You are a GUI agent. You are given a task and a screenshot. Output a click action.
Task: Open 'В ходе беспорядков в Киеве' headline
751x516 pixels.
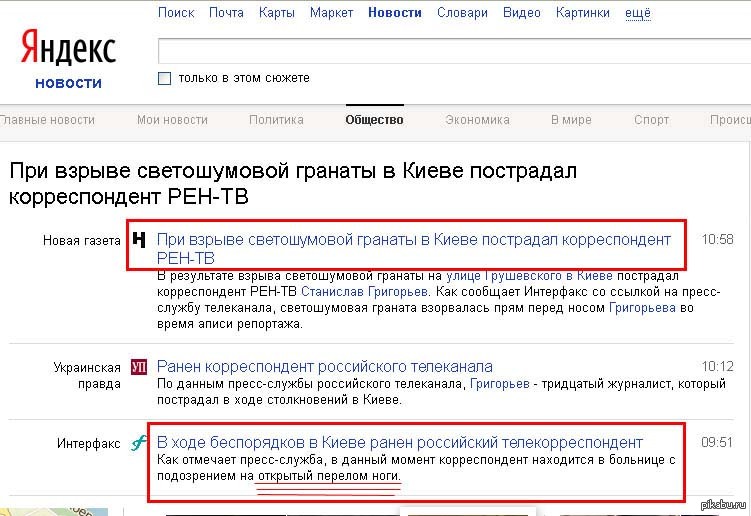pos(399,442)
